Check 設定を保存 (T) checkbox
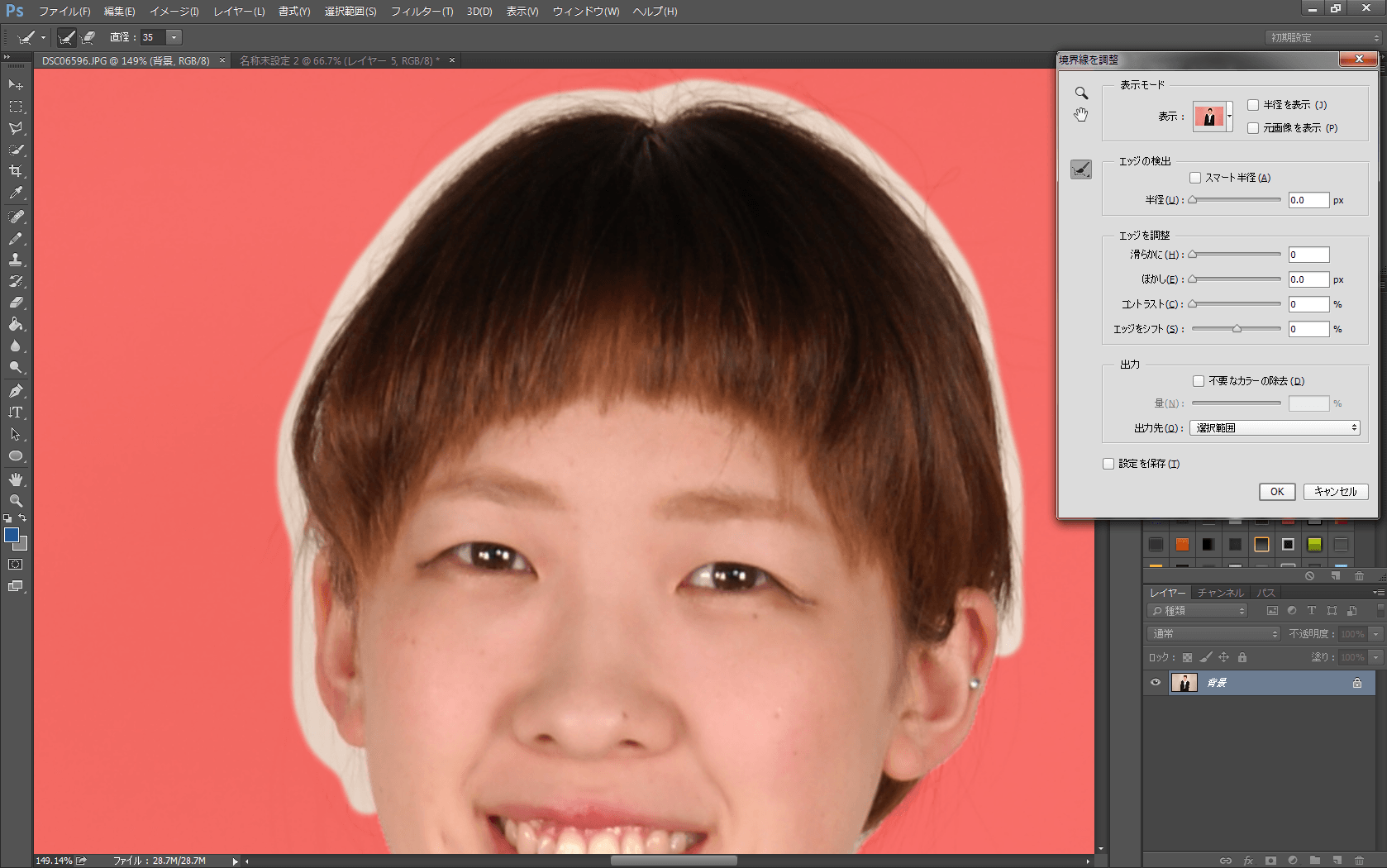This screenshot has height=868, width=1387. (x=1108, y=464)
